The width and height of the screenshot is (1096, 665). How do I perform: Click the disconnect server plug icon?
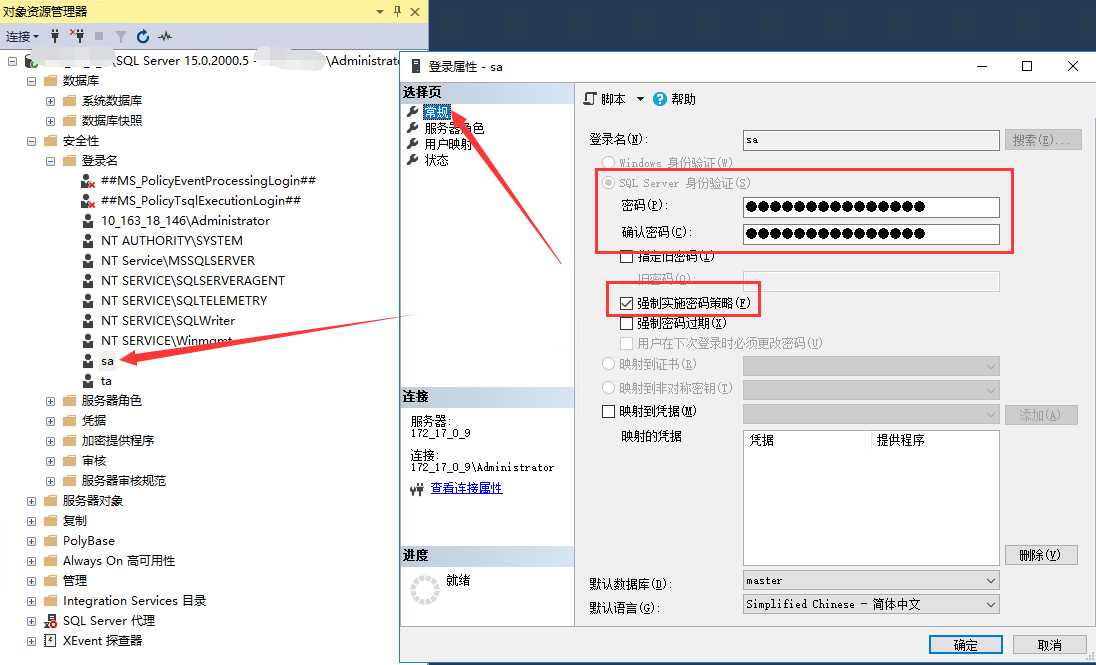tap(76, 36)
